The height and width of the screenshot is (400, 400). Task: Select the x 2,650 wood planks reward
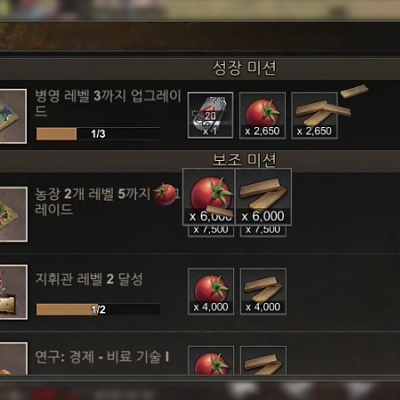click(314, 115)
